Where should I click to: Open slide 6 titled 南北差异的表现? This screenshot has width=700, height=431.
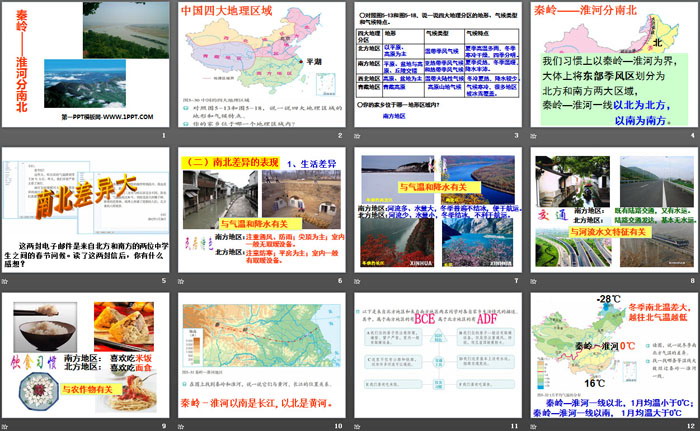coord(260,212)
